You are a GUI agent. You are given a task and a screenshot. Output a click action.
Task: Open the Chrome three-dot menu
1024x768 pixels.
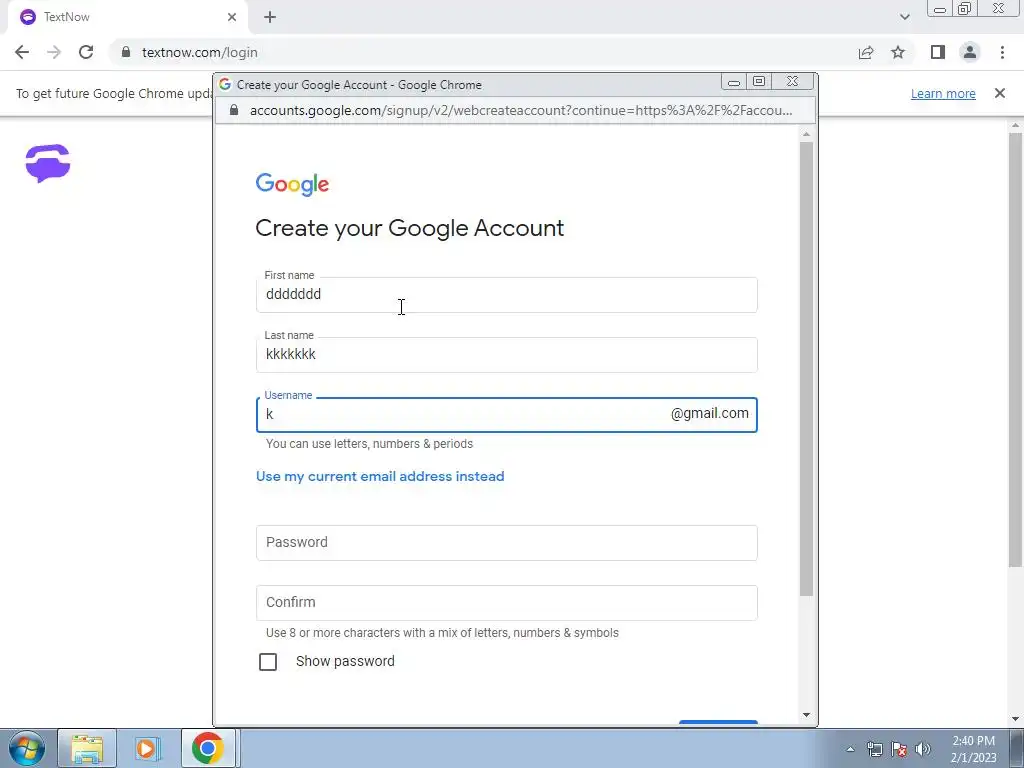point(1002,52)
